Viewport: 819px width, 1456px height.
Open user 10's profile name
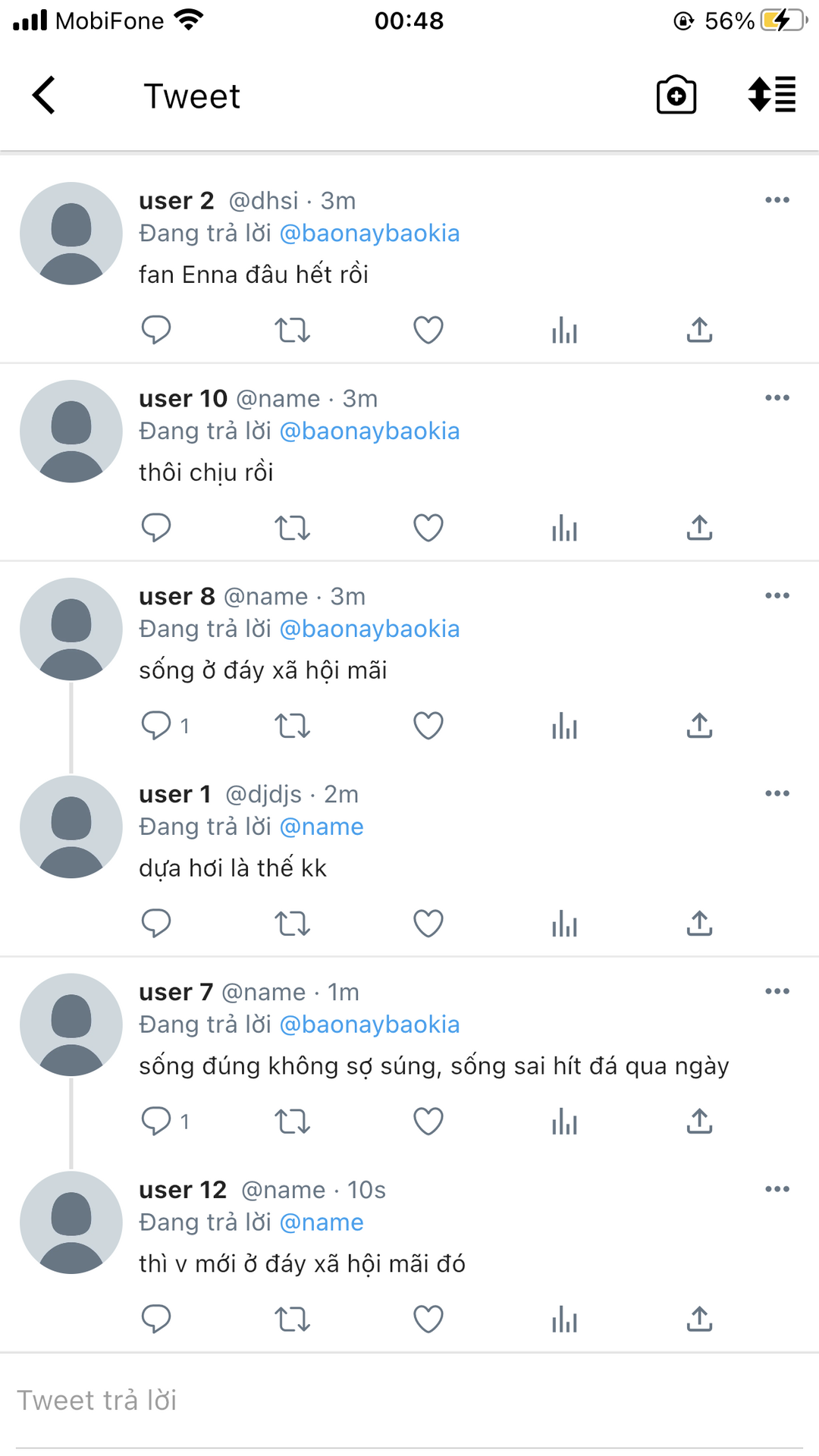point(183,398)
